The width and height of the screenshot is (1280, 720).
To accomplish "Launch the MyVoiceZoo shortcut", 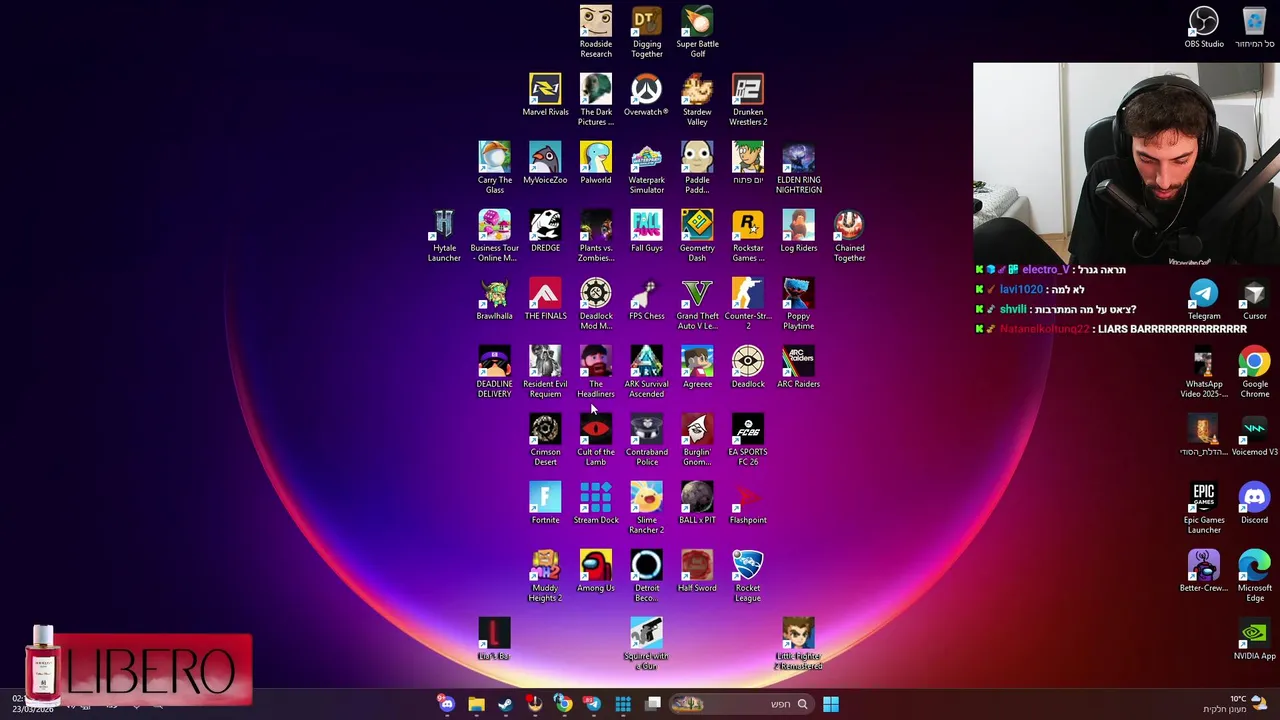I will (x=545, y=163).
